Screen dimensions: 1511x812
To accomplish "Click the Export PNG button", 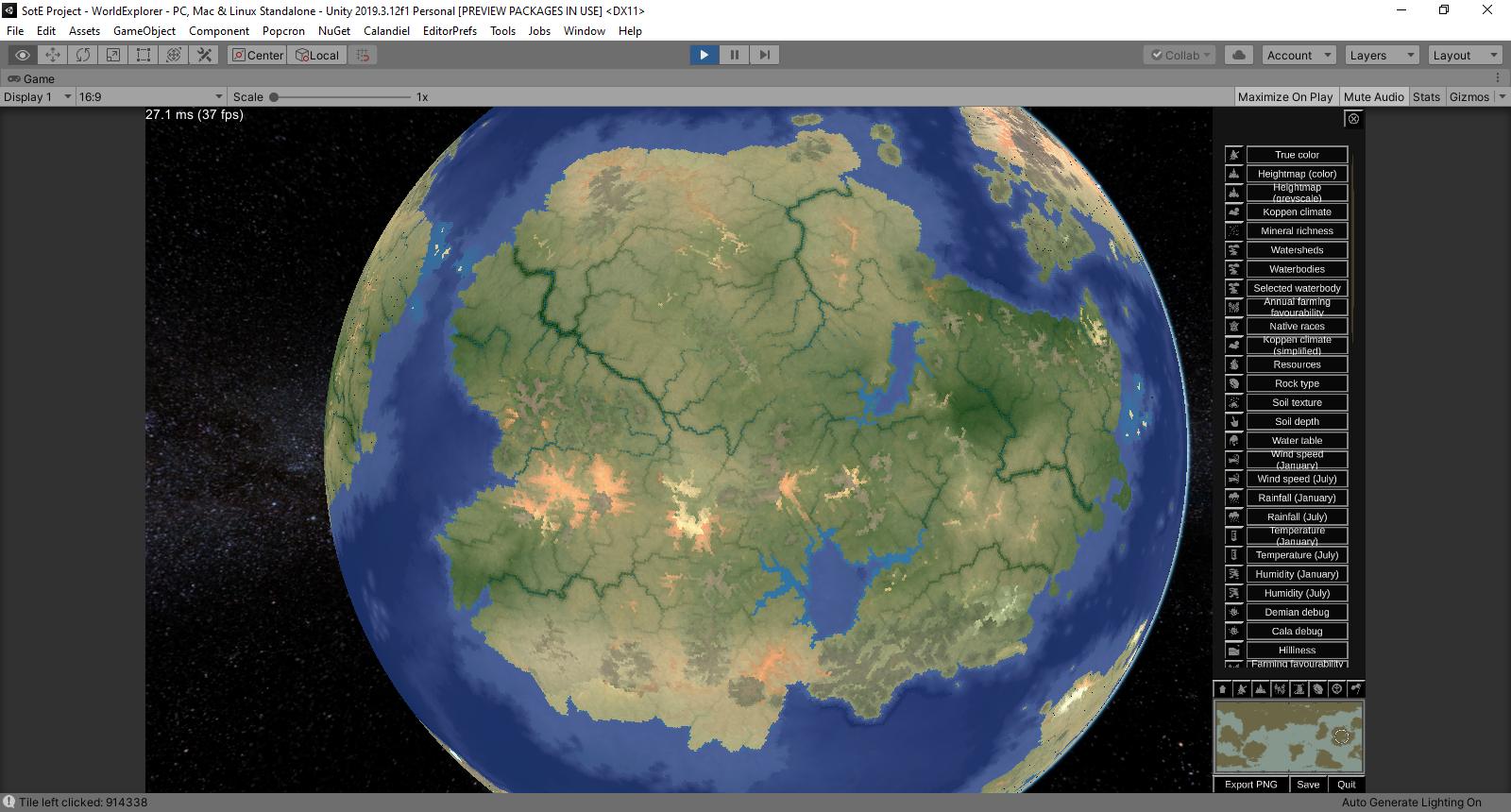I will click(x=1250, y=785).
